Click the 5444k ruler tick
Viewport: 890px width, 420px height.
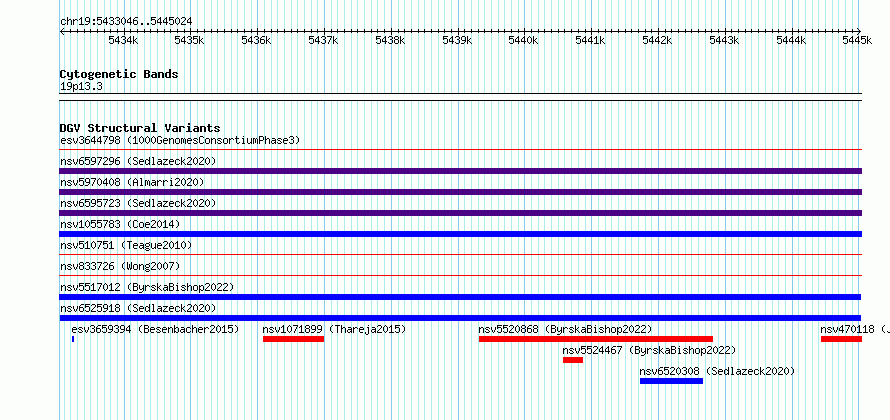pyautogui.click(x=792, y=40)
